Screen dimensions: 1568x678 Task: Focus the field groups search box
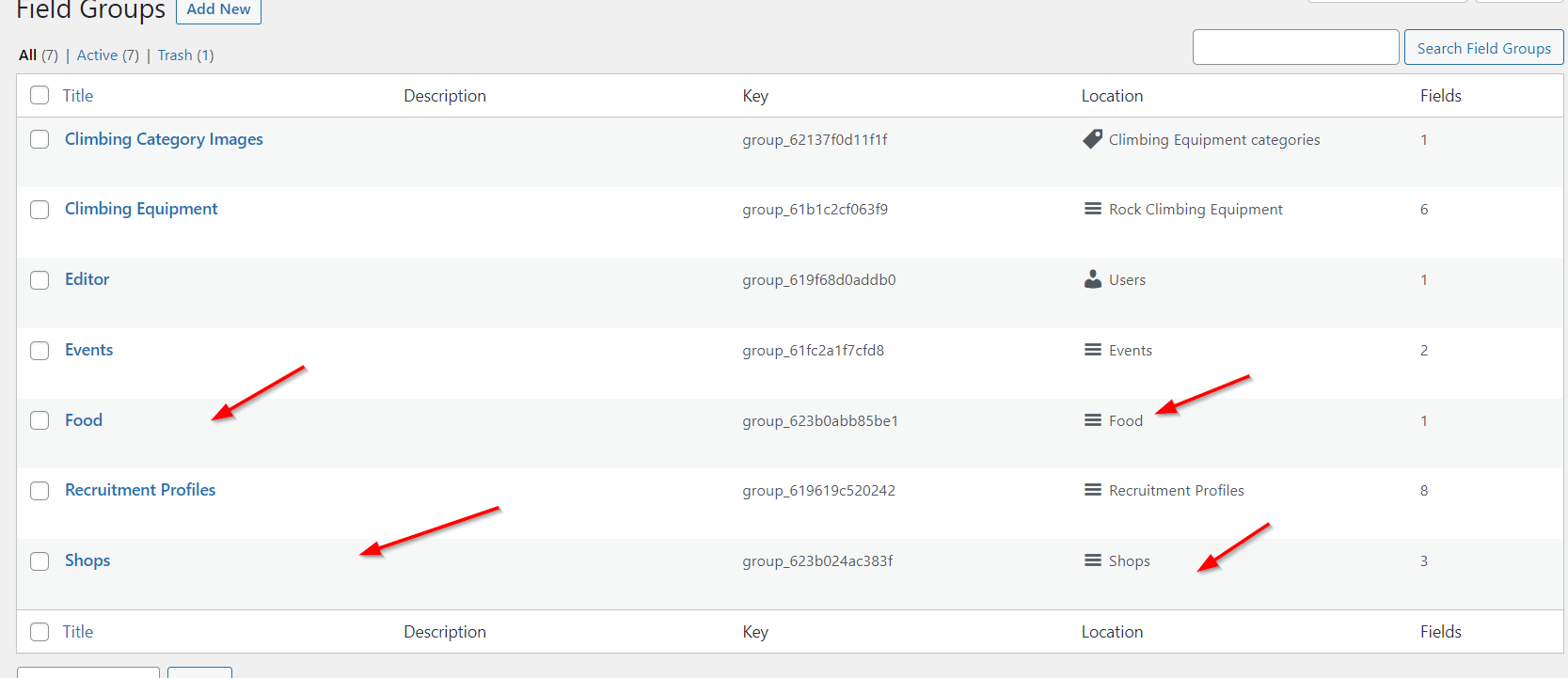[1295, 47]
